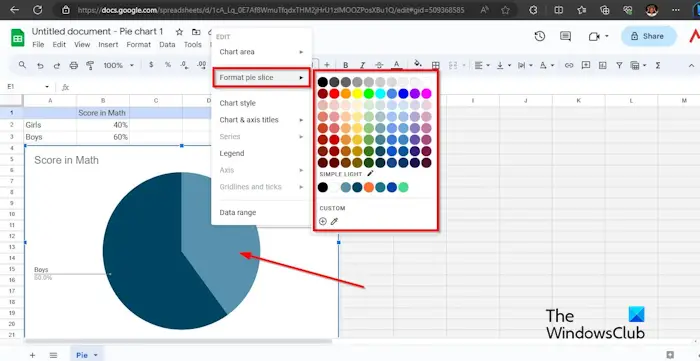Open comments panel icon
Image resolution: width=700 pixels, height=361 pixels.
[566, 37]
